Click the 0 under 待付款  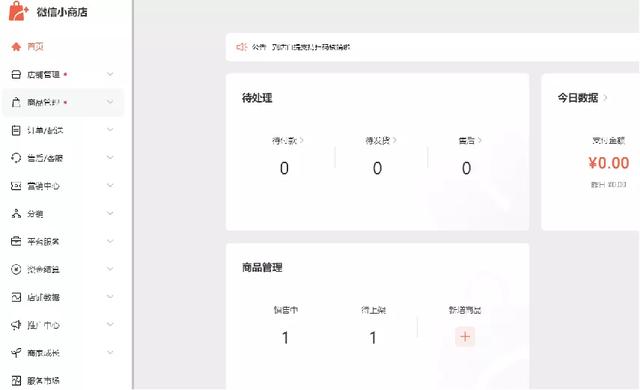[284, 168]
